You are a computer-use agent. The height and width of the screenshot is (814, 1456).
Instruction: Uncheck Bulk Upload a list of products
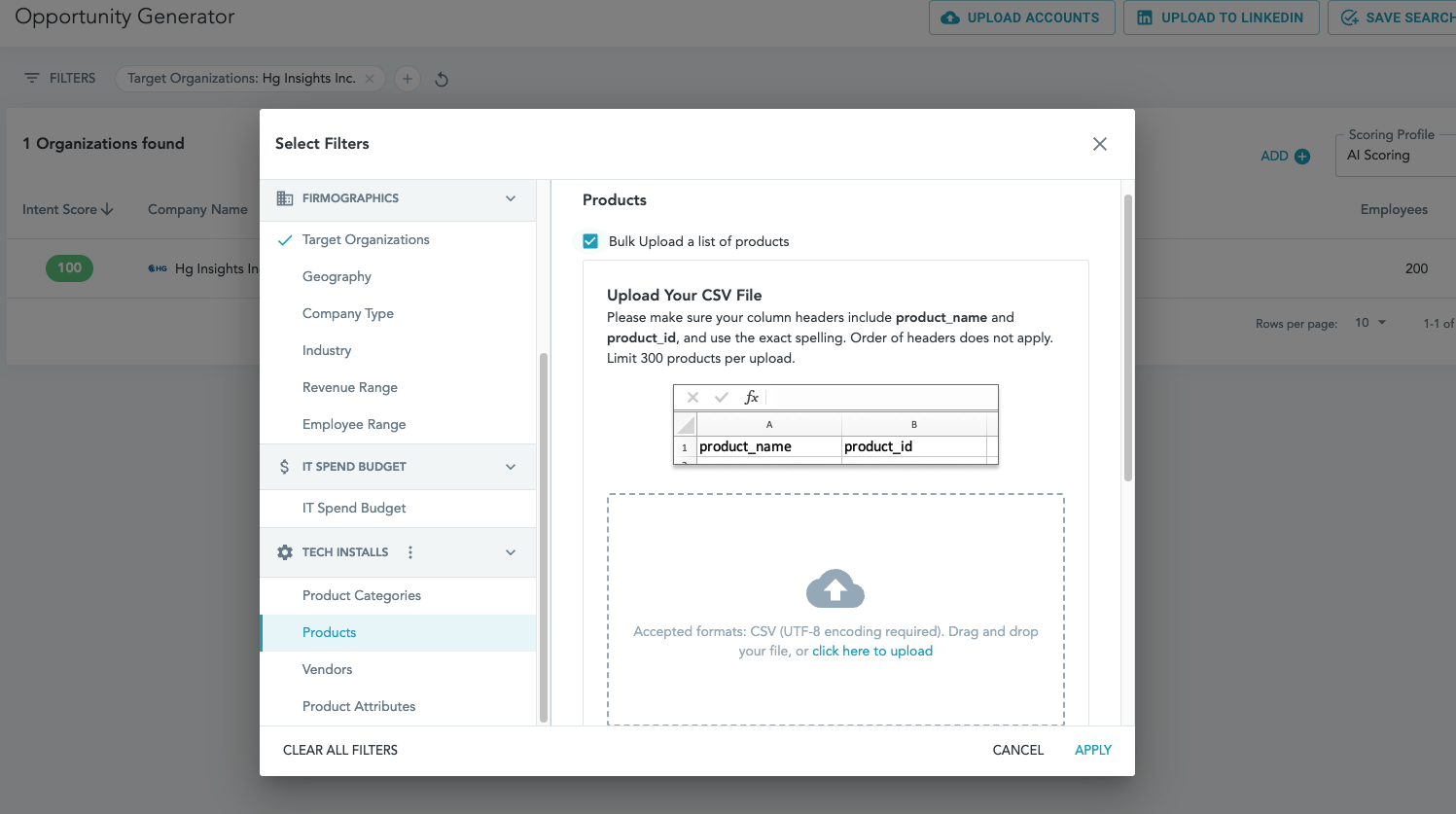[590, 241]
